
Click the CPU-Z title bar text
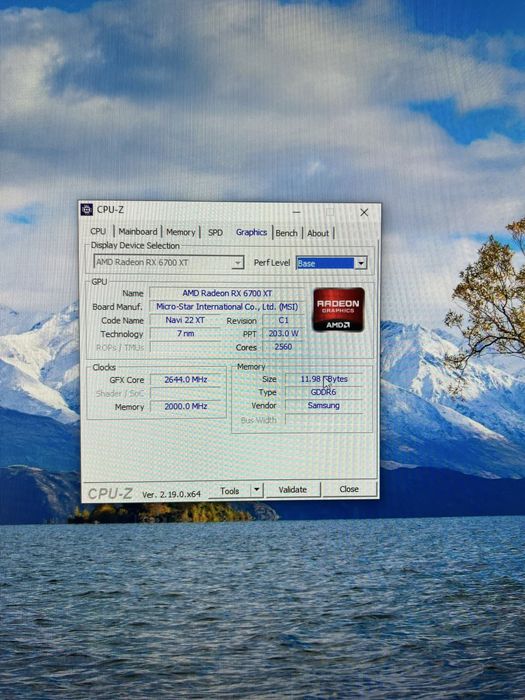110,209
